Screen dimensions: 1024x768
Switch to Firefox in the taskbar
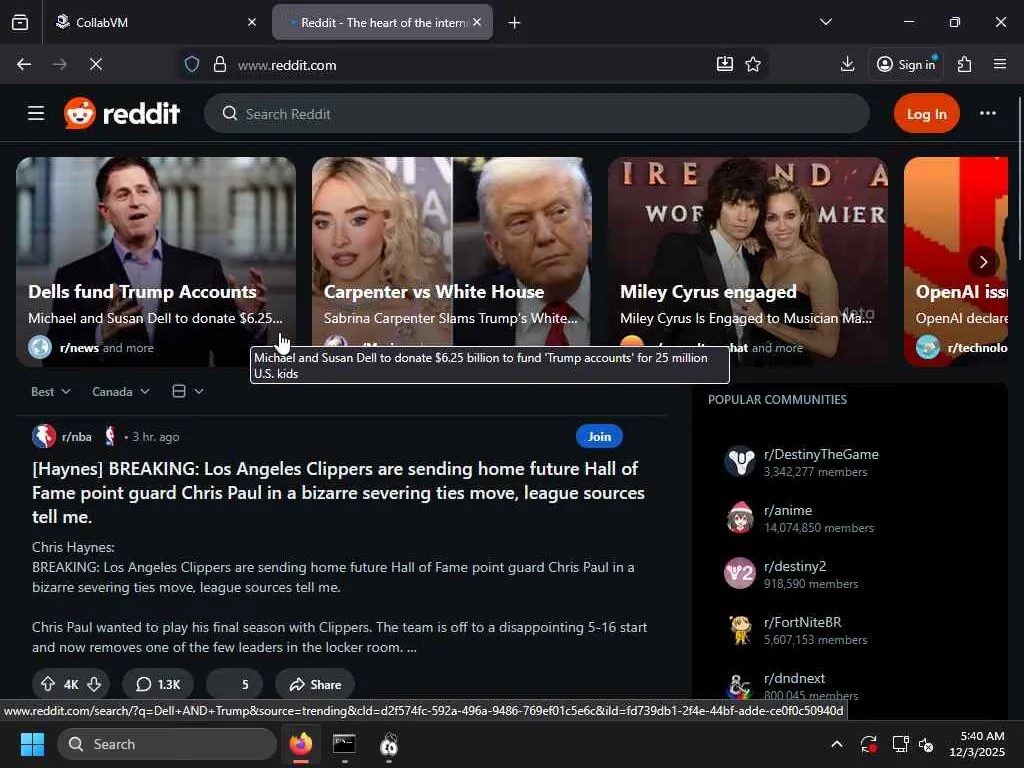pos(300,744)
